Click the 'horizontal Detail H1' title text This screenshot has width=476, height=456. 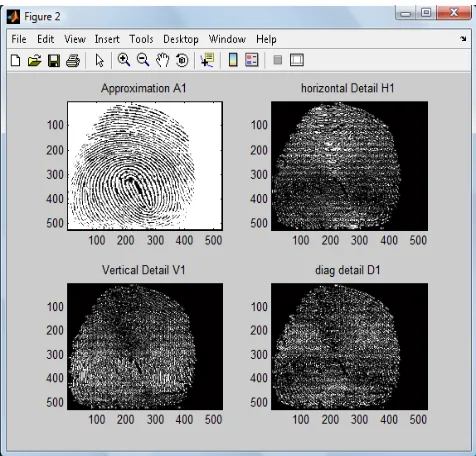[x=348, y=88]
